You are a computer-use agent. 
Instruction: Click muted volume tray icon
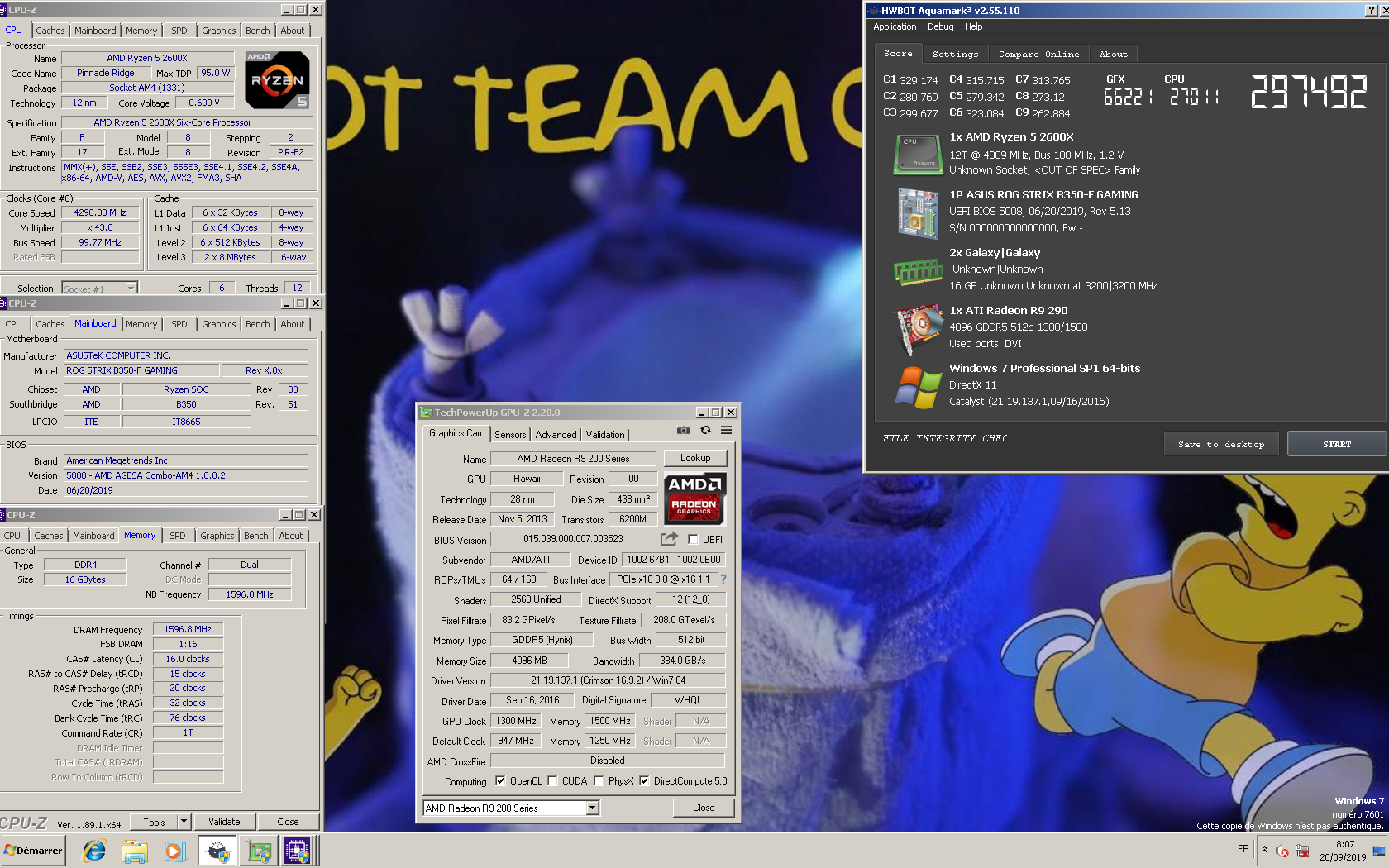1282,851
